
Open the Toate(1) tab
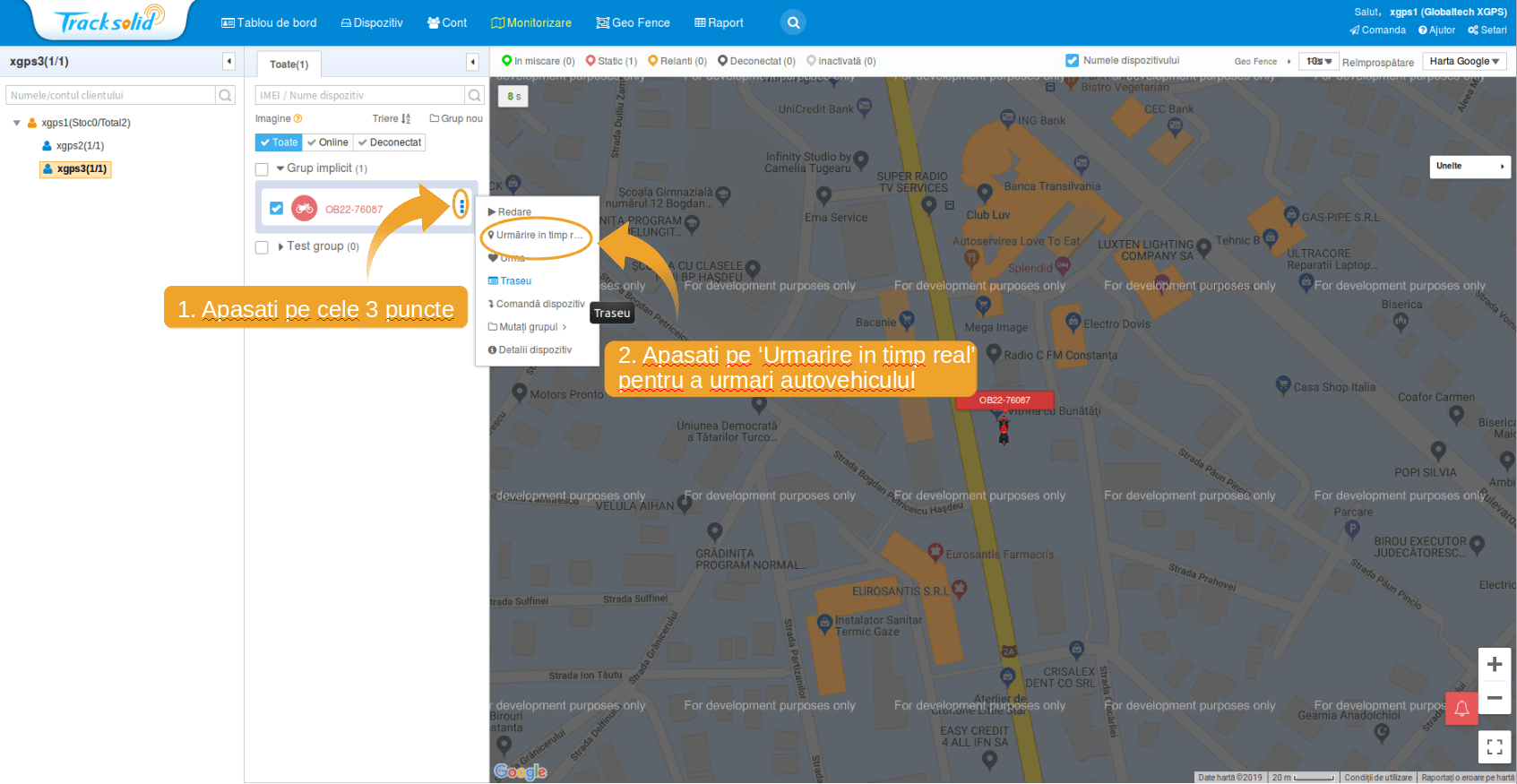[289, 64]
